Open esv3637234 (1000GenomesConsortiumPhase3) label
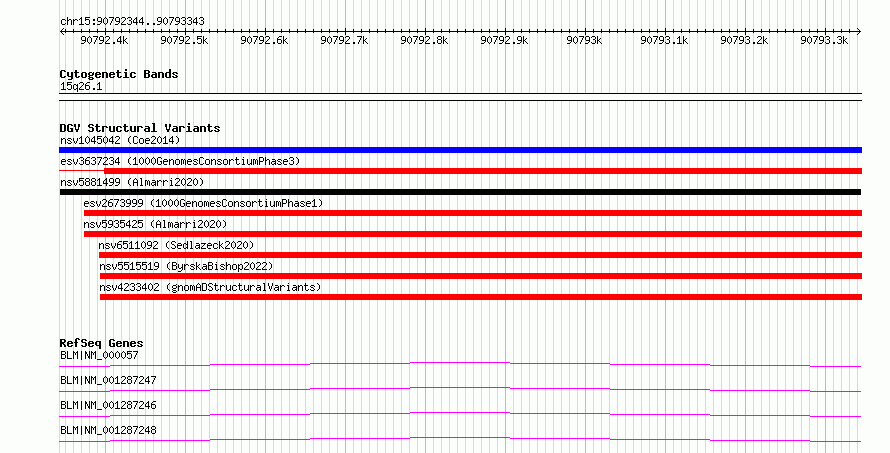890x453 pixels. coord(180,161)
